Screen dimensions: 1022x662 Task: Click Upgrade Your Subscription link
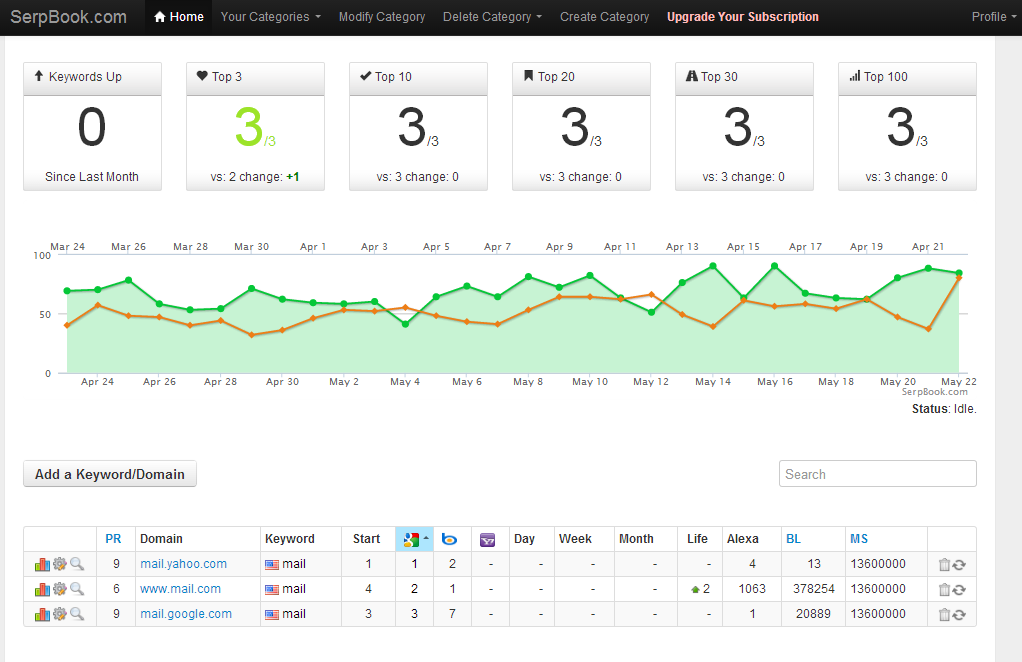click(x=742, y=17)
